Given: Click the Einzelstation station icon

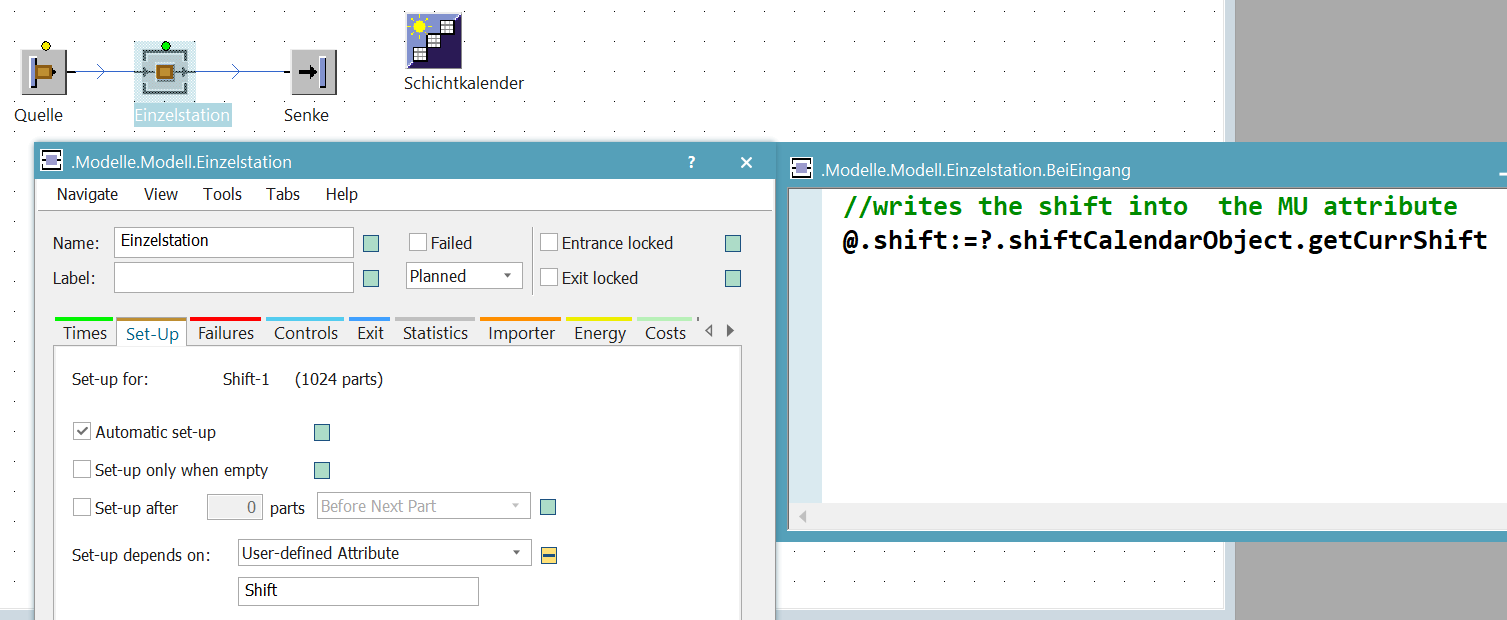Looking at the screenshot, I should point(165,73).
